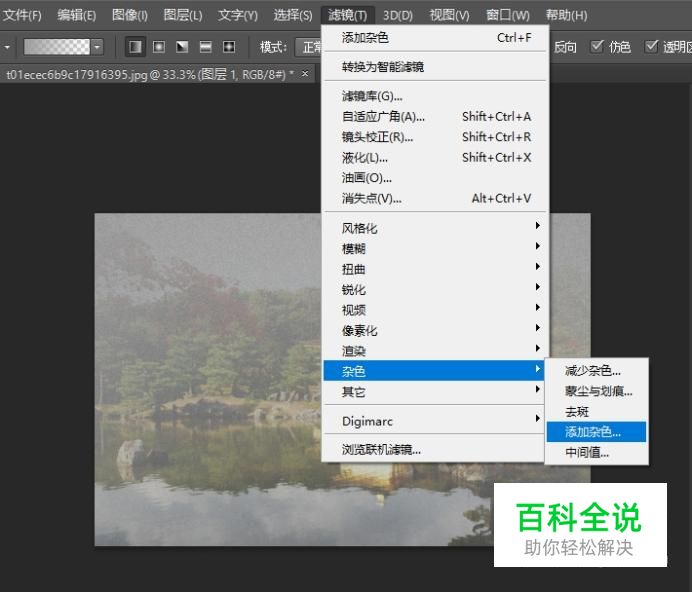The image size is (692, 592).
Task: Choose 油画(O)... filter
Action: click(435, 178)
